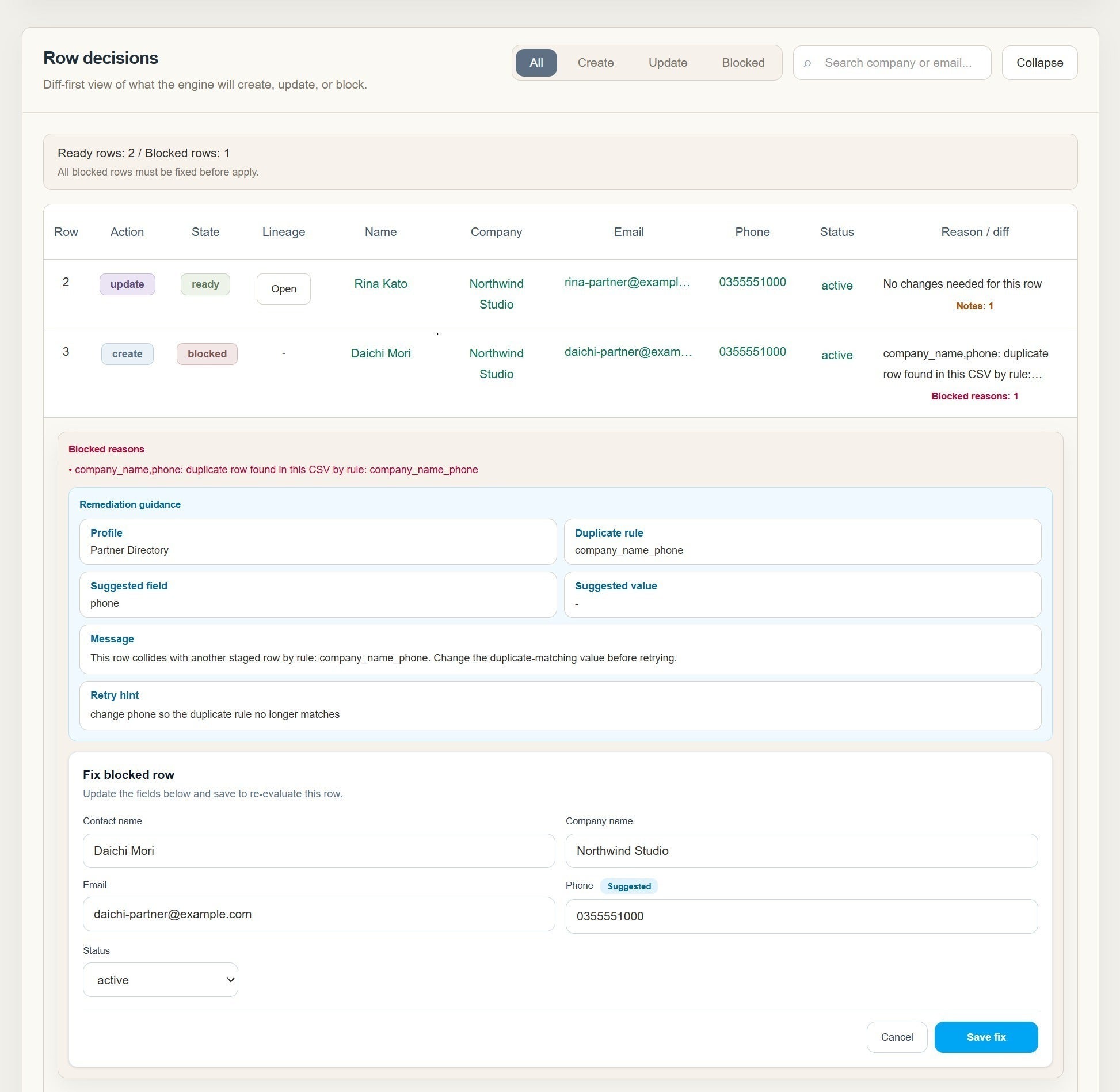The width and height of the screenshot is (1120, 1092).
Task: Open the Status dropdown in fix form
Action: 160,980
